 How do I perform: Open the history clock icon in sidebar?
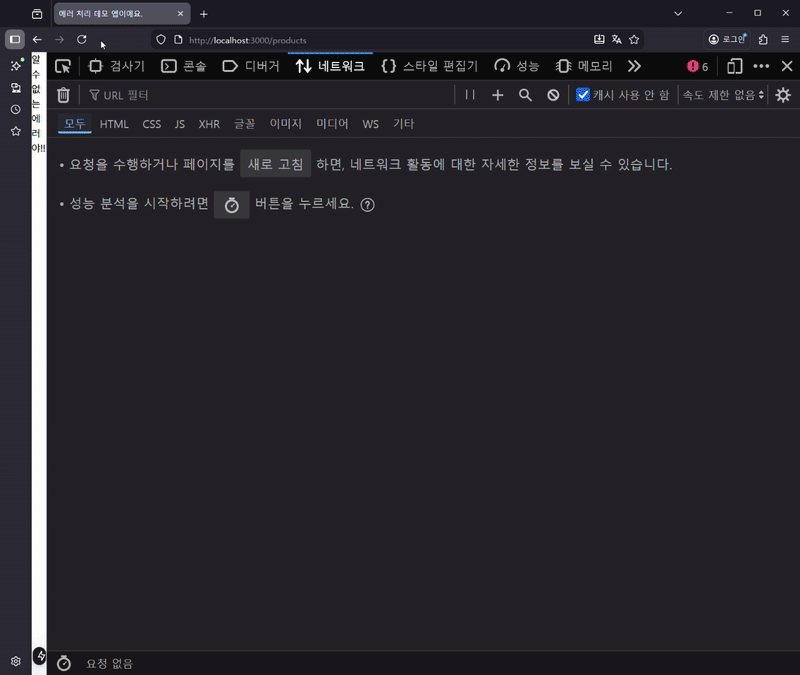coord(14,109)
